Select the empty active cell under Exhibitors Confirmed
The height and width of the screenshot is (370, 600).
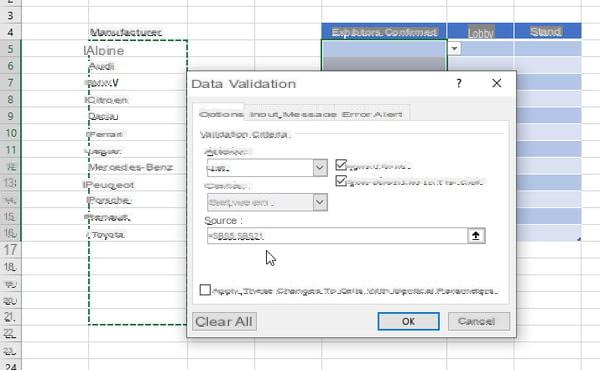[x=384, y=49]
